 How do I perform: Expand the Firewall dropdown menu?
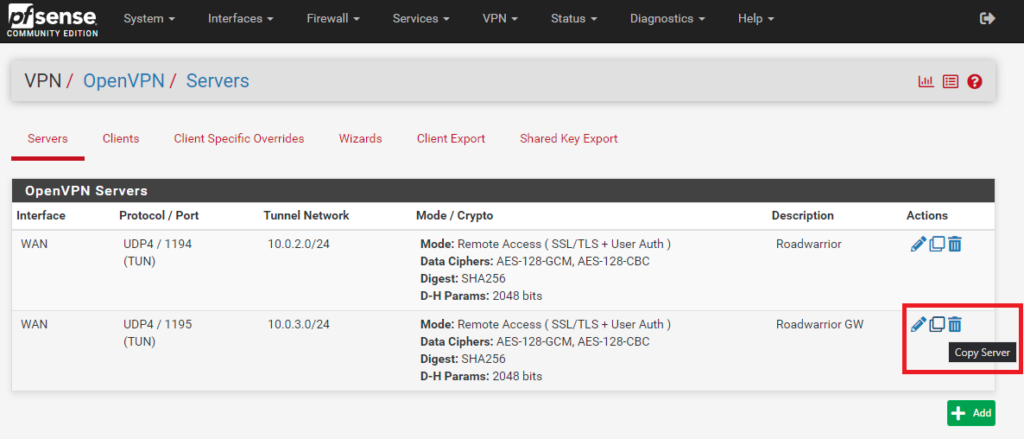point(333,19)
